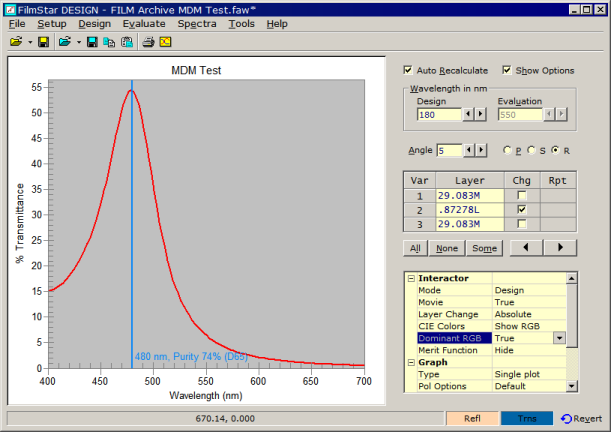Select the Merit Function property row

pyautogui.click(x=491, y=350)
